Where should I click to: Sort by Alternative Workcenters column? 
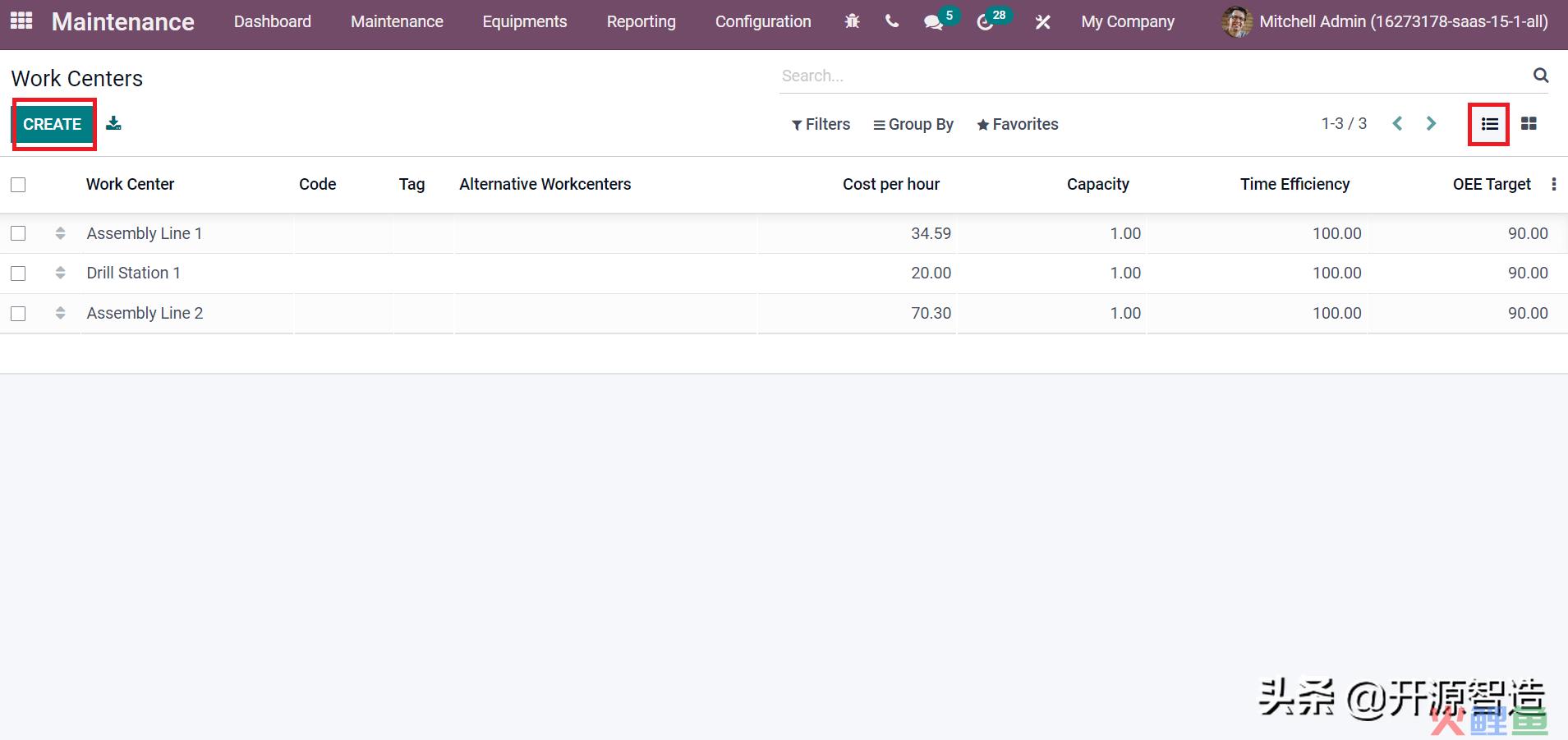[x=545, y=184]
